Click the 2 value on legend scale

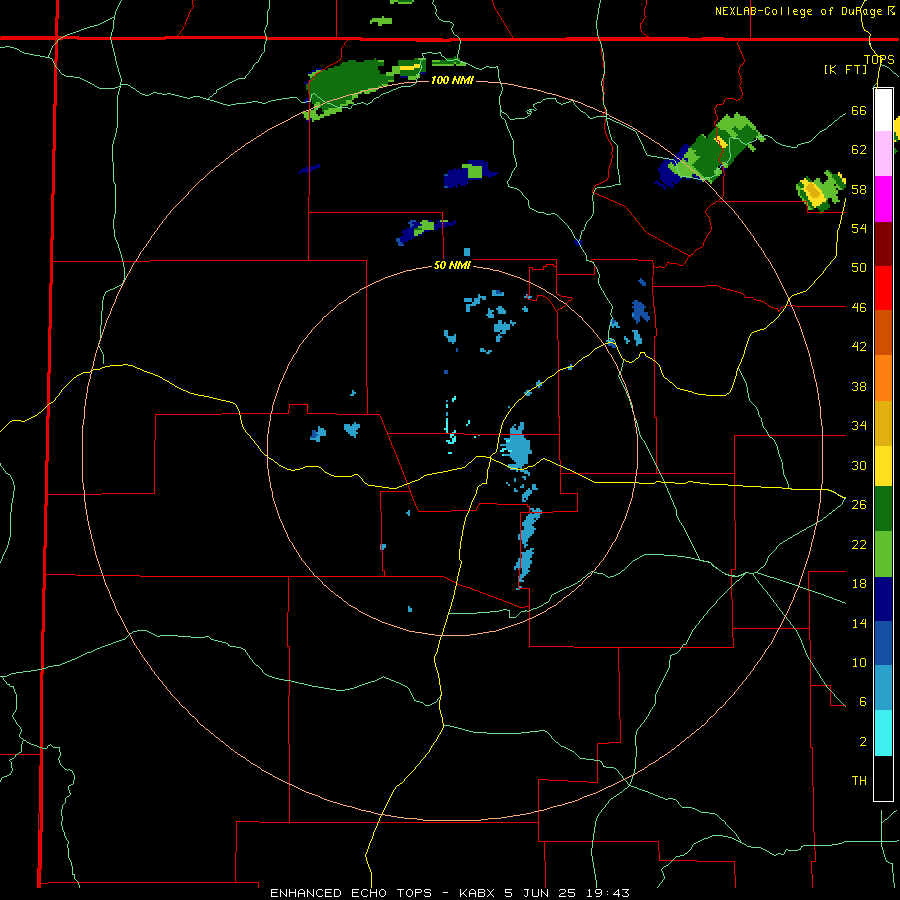(x=862, y=742)
